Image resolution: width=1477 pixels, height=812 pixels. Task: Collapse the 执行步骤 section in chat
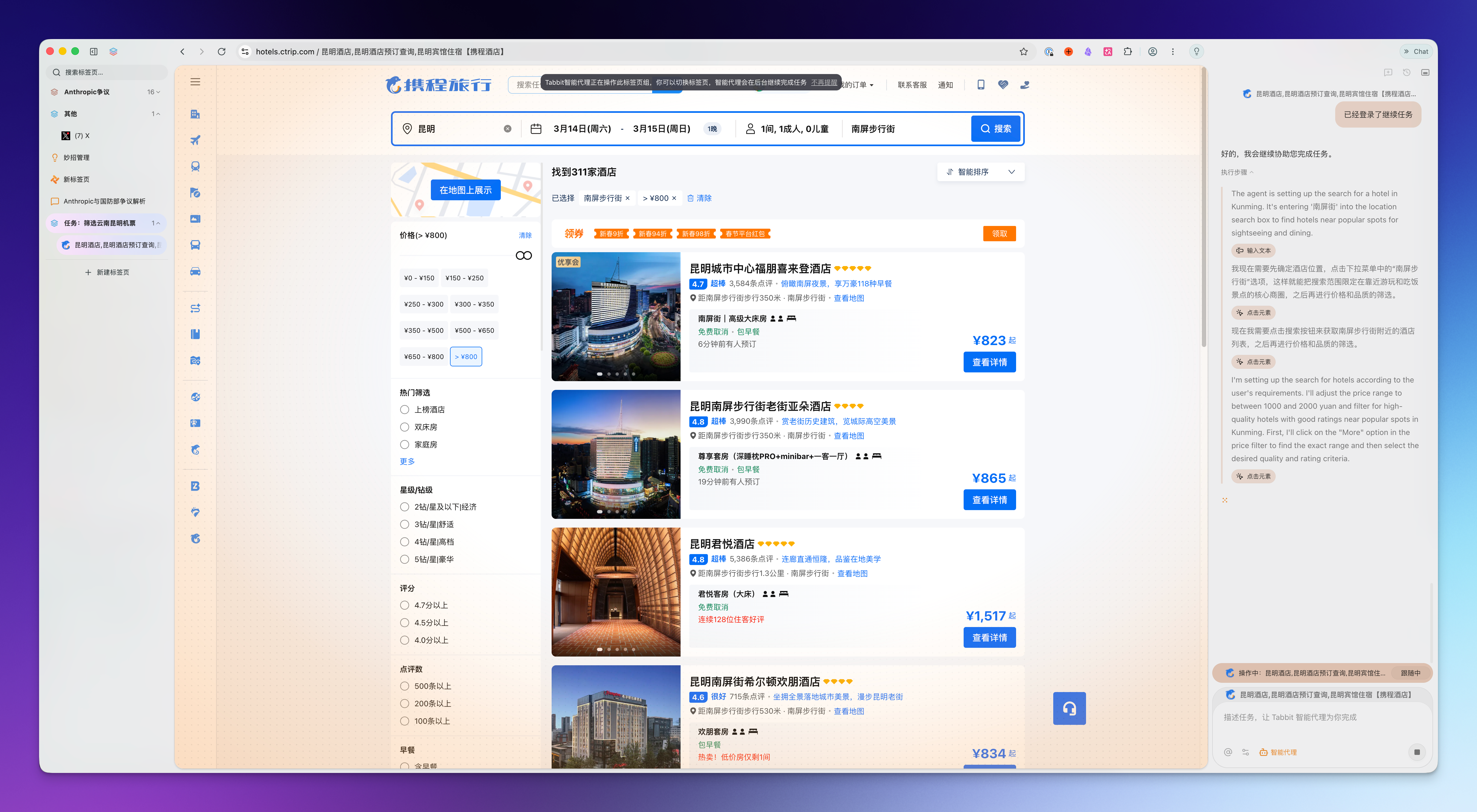coord(1237,172)
